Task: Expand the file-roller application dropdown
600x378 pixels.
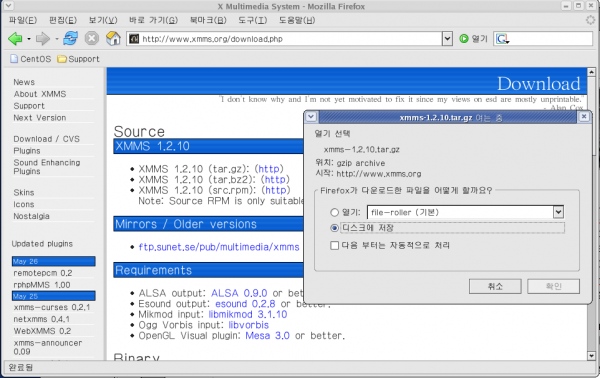Action: 558,212
